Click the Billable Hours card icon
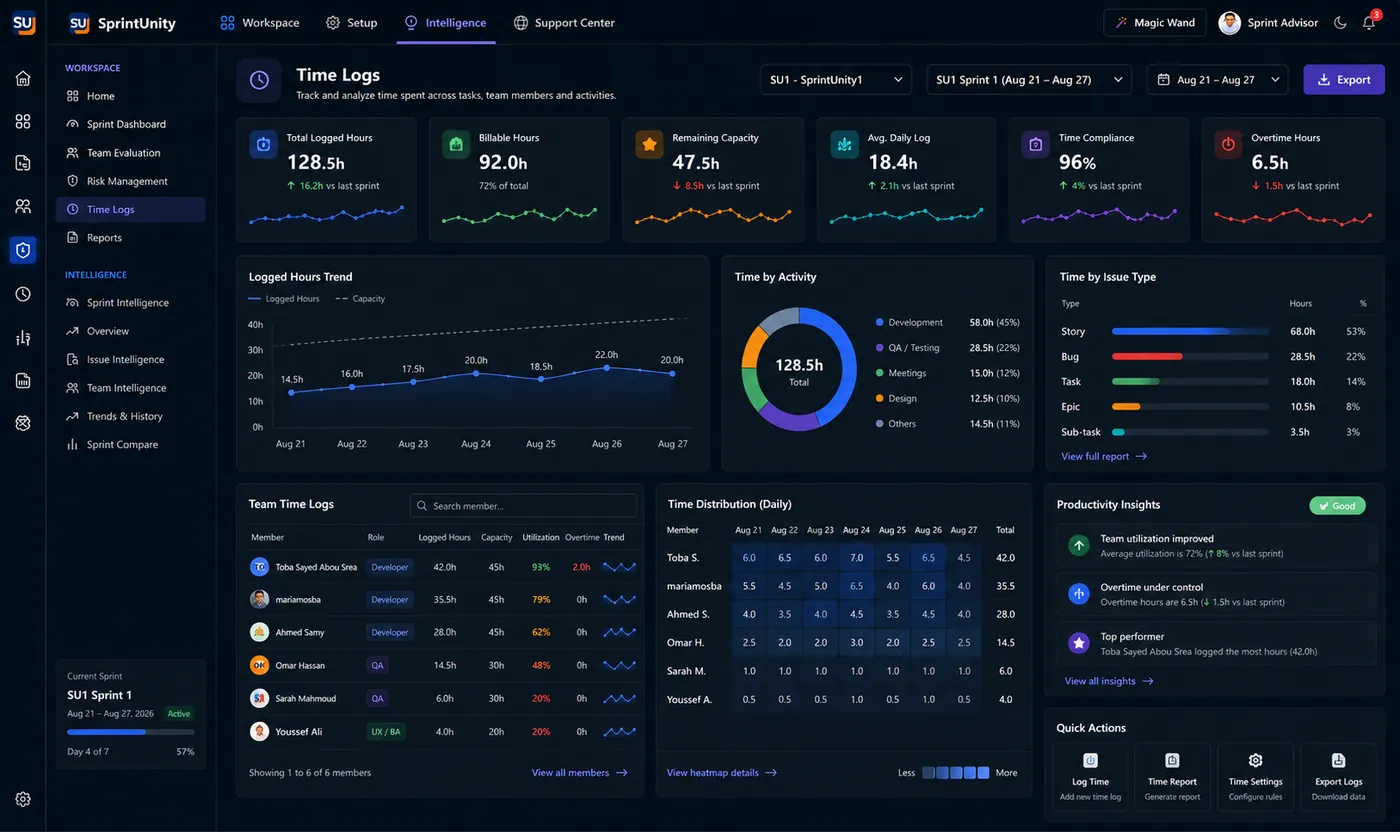Viewport: 1400px width, 832px height. pos(456,145)
